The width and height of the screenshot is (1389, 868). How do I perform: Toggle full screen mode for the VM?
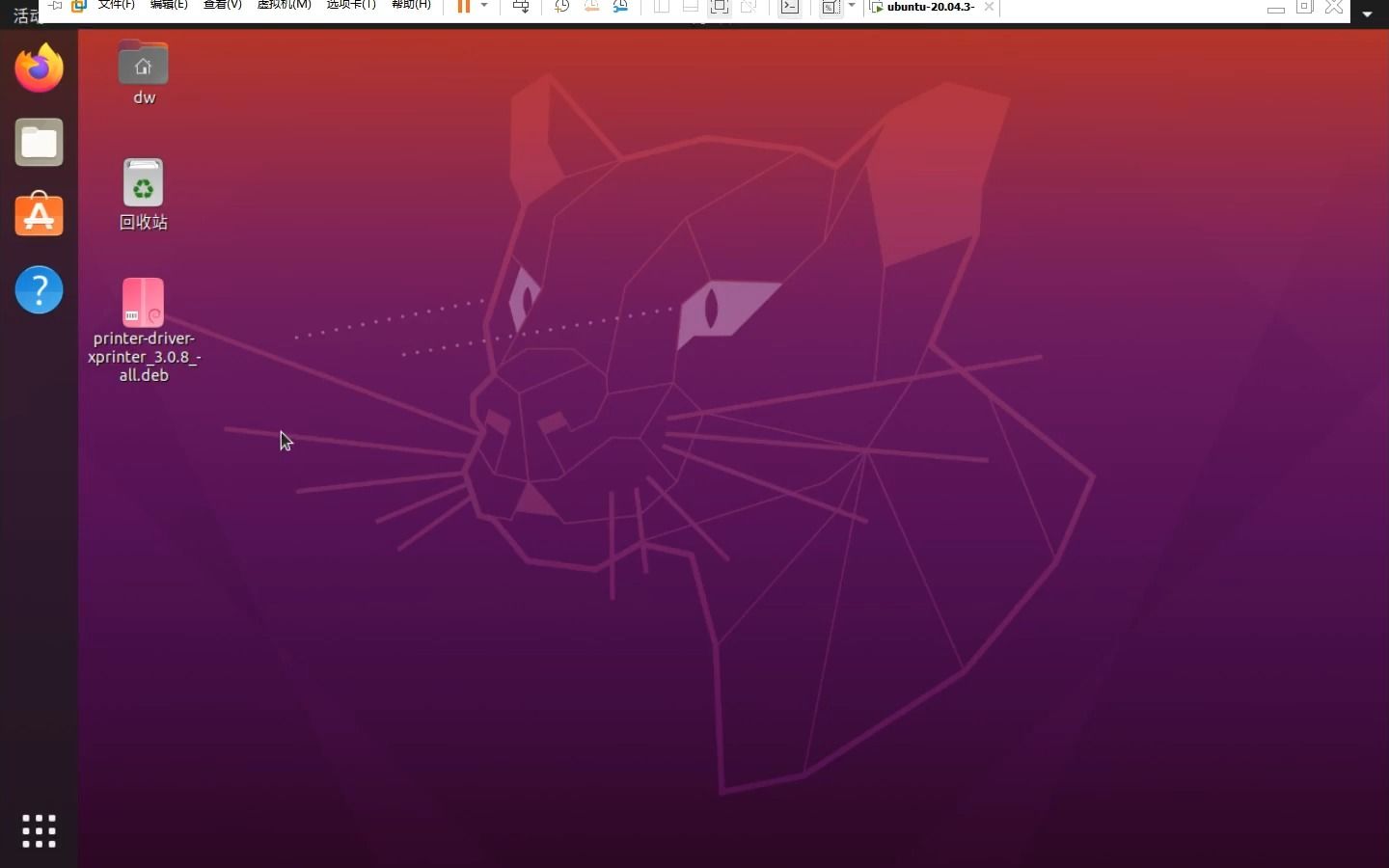(720, 7)
